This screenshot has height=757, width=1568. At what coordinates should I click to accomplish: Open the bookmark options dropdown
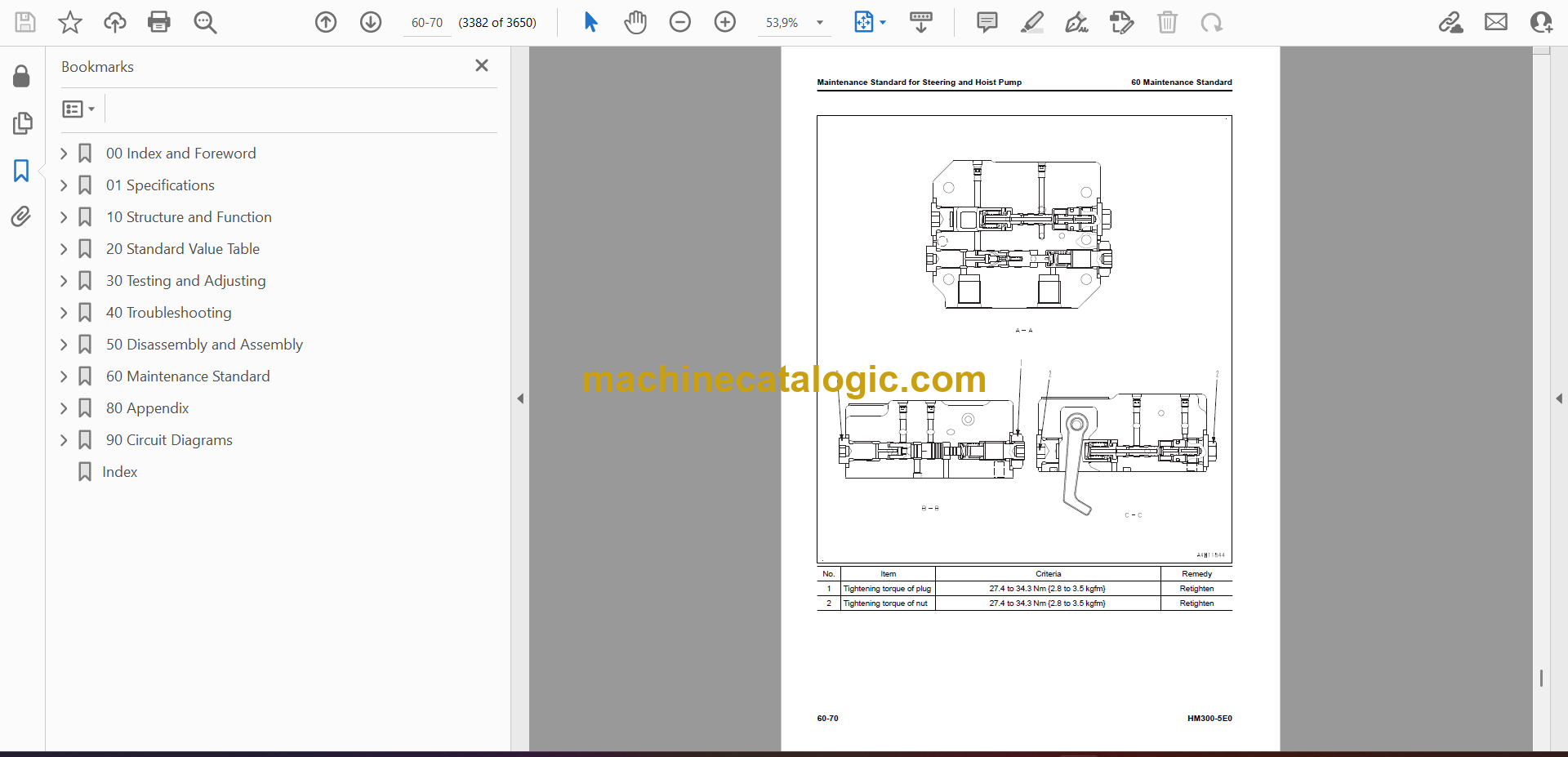[x=79, y=109]
